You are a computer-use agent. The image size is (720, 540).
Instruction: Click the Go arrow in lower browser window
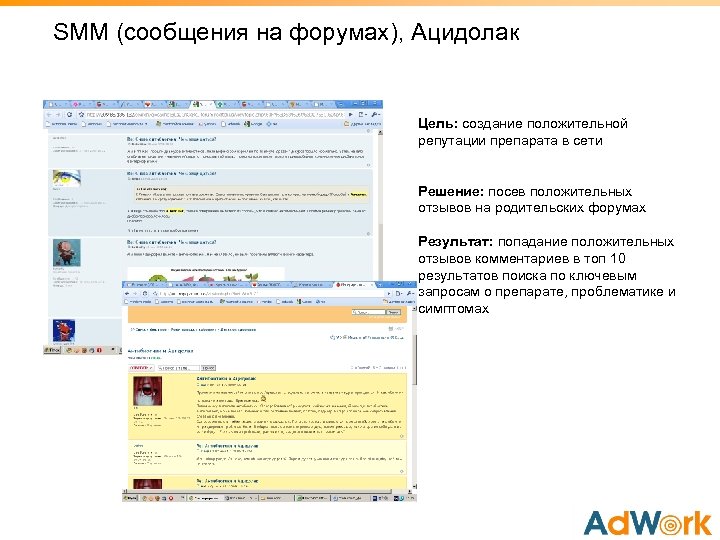(x=389, y=293)
